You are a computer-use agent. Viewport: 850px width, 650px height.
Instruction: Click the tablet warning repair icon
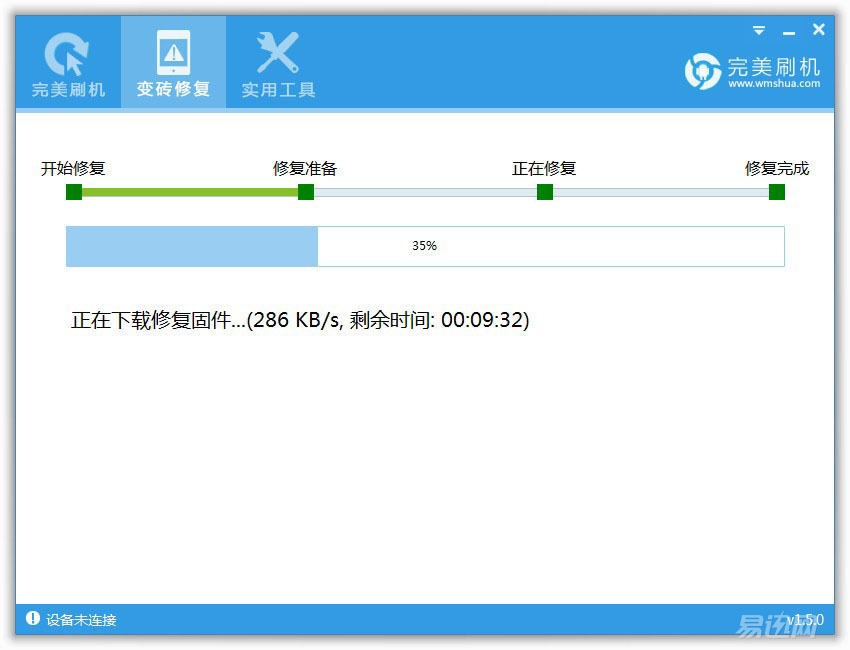173,52
